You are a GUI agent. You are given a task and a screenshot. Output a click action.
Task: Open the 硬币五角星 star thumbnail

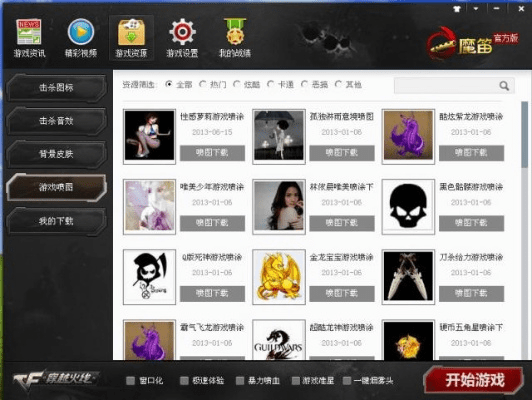(x=408, y=340)
